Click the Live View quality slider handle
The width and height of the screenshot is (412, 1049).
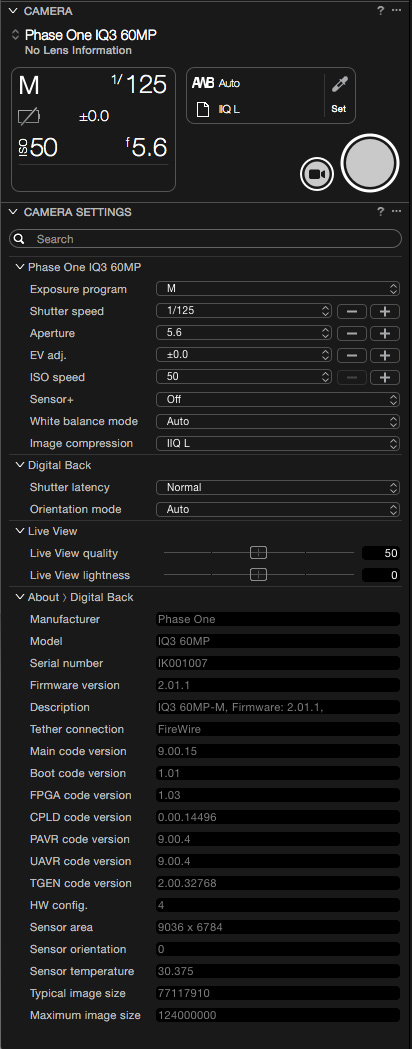[258, 553]
